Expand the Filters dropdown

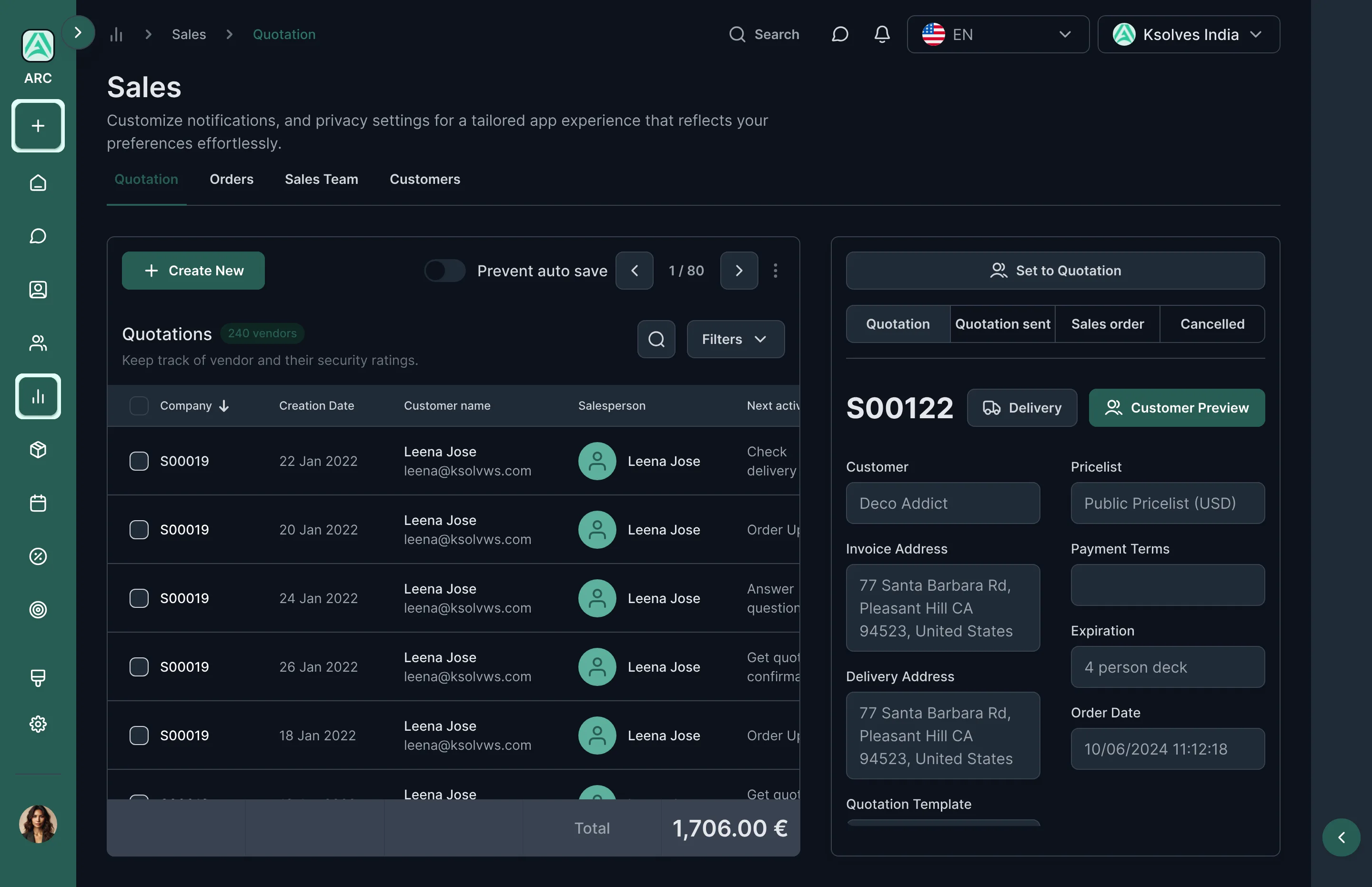click(x=735, y=339)
